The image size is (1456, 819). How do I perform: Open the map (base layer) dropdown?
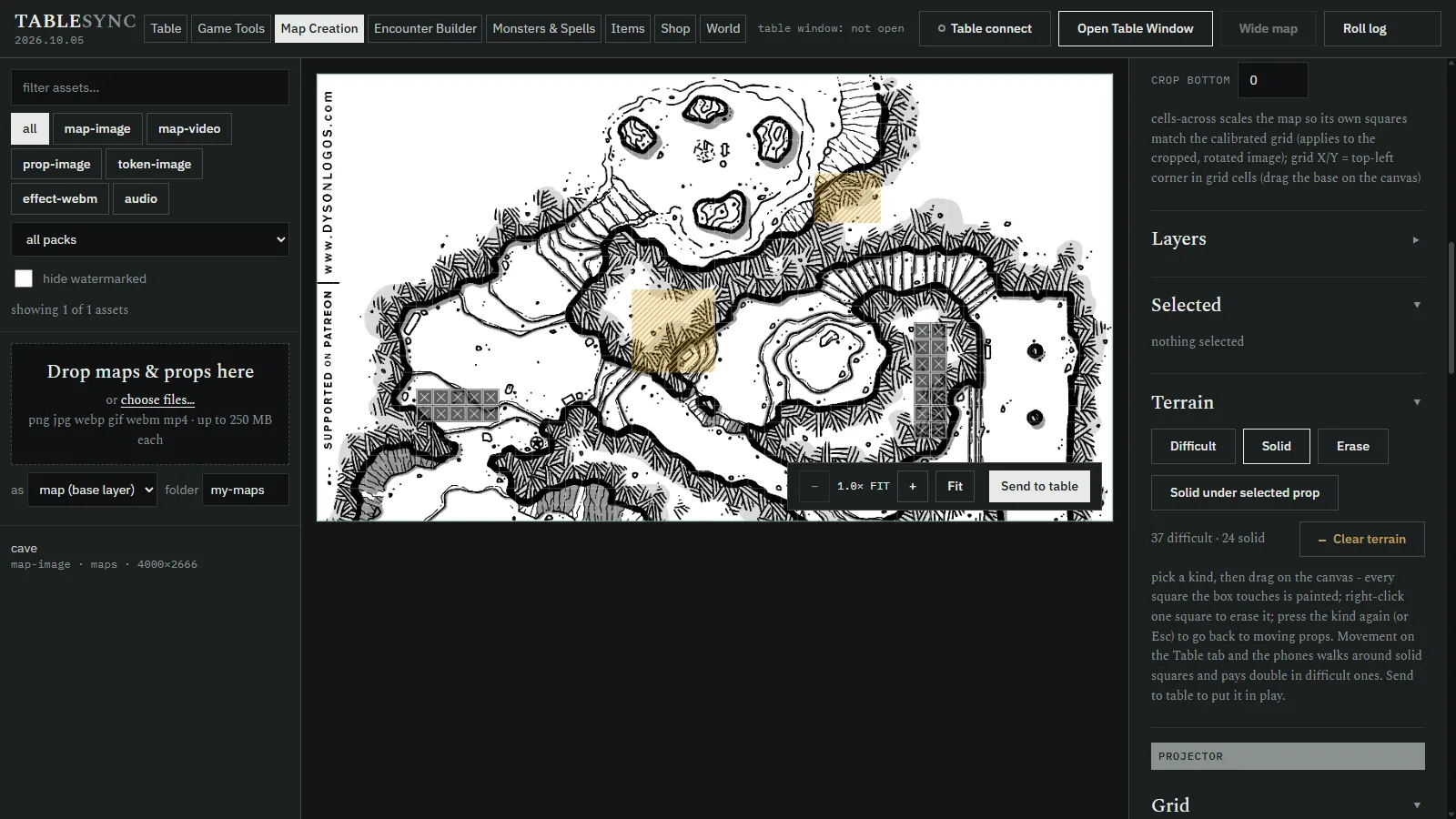click(92, 490)
